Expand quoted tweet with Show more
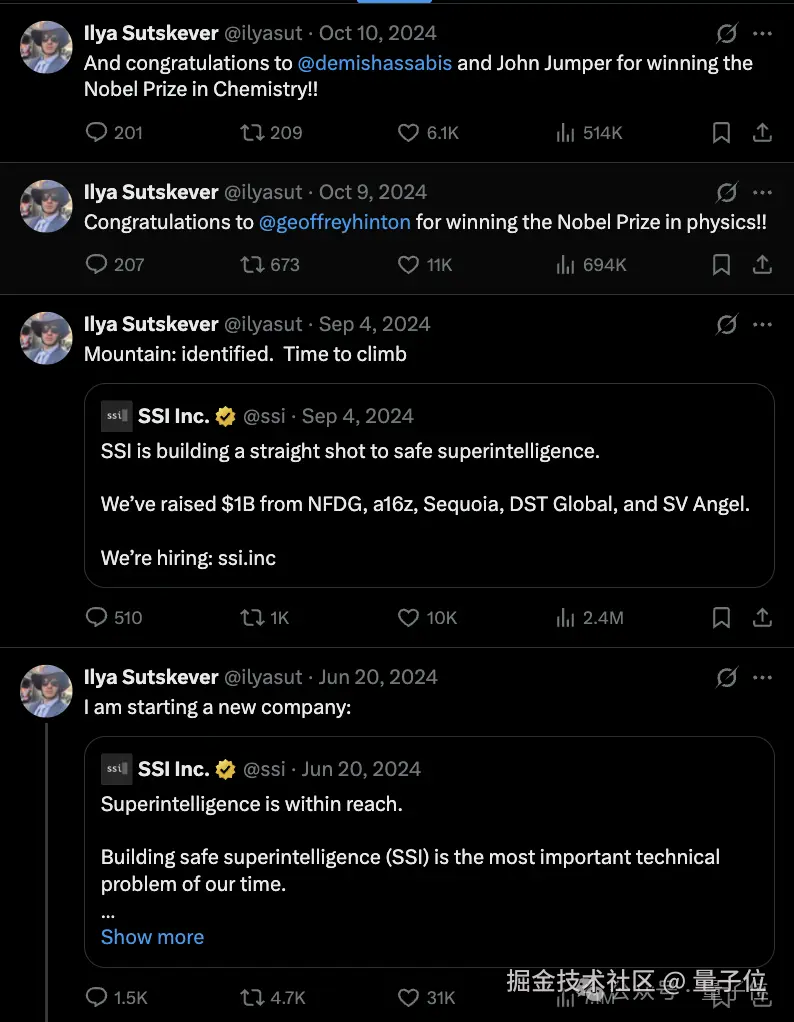The image size is (794, 1022). coord(152,937)
